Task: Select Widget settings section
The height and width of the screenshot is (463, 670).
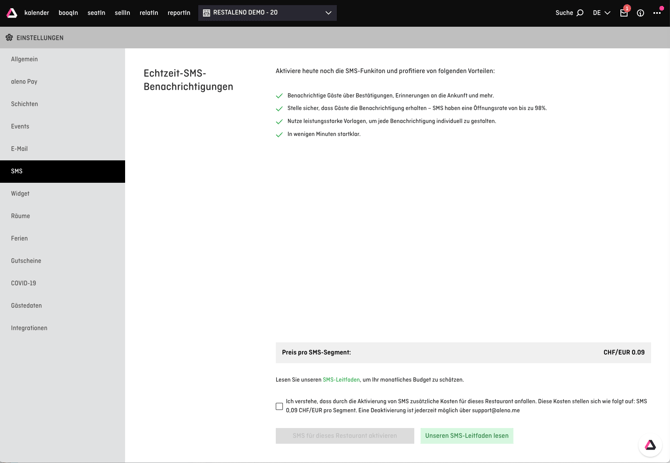Action: [62, 193]
